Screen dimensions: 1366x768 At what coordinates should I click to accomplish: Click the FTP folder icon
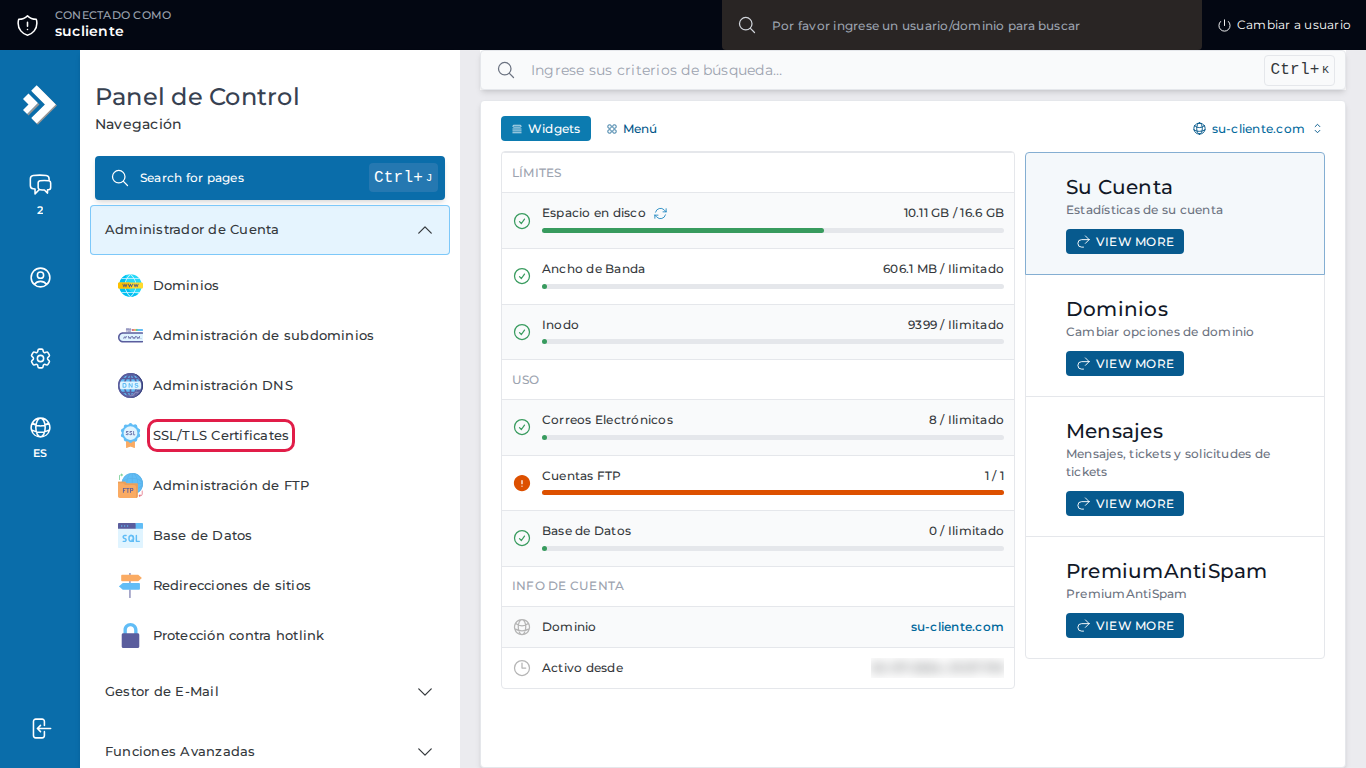130,486
